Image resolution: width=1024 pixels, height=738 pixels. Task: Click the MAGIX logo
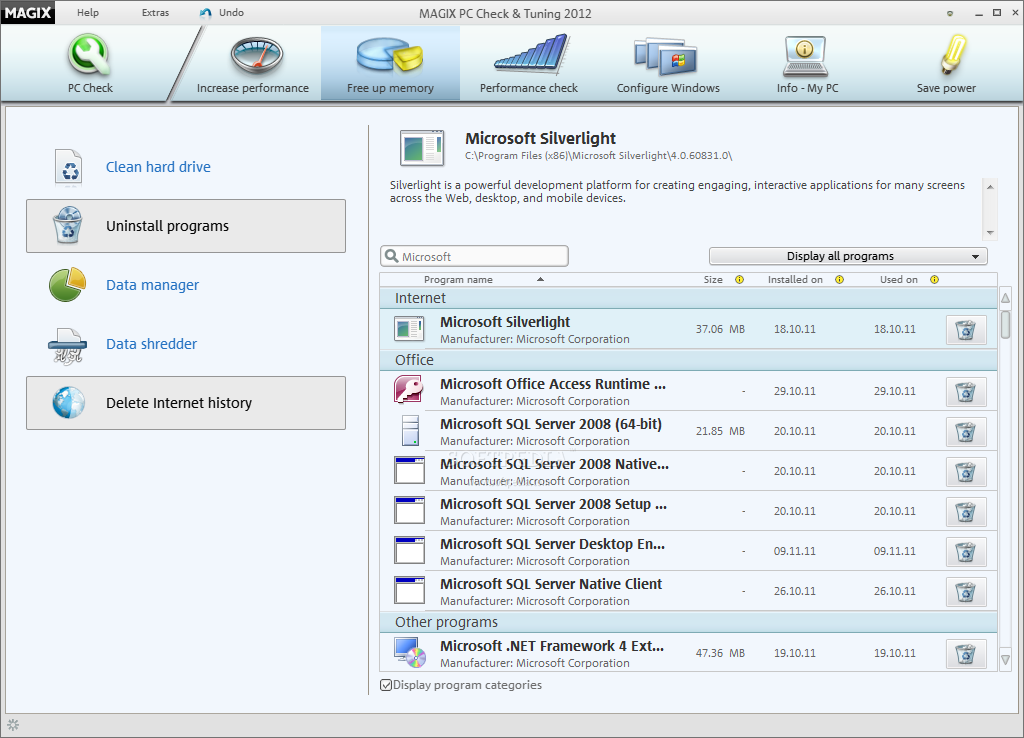point(27,12)
